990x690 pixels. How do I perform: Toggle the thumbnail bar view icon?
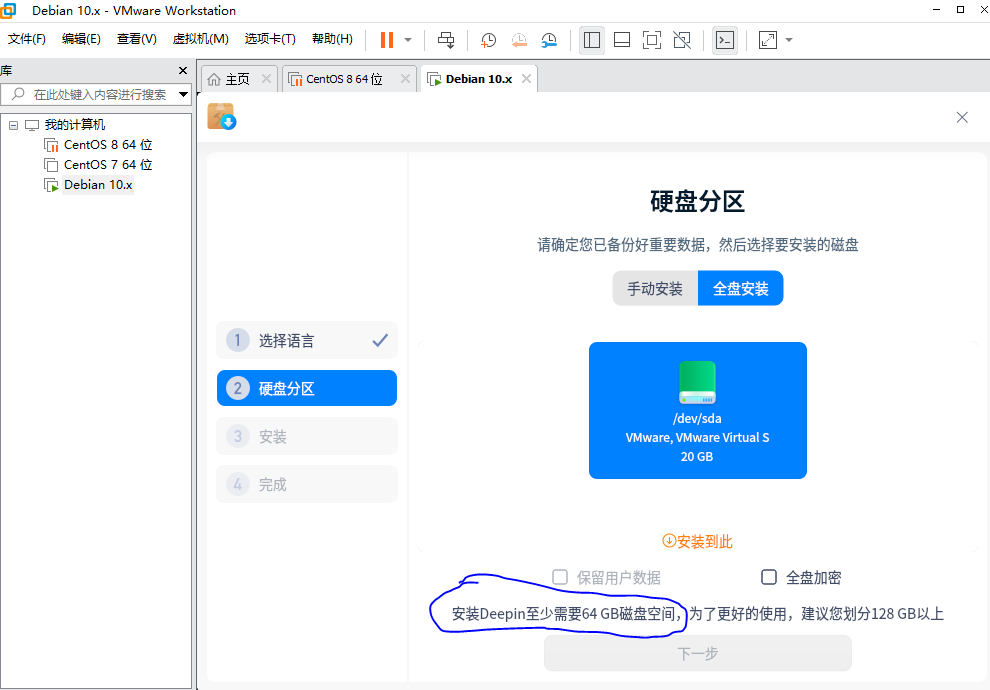(622, 40)
